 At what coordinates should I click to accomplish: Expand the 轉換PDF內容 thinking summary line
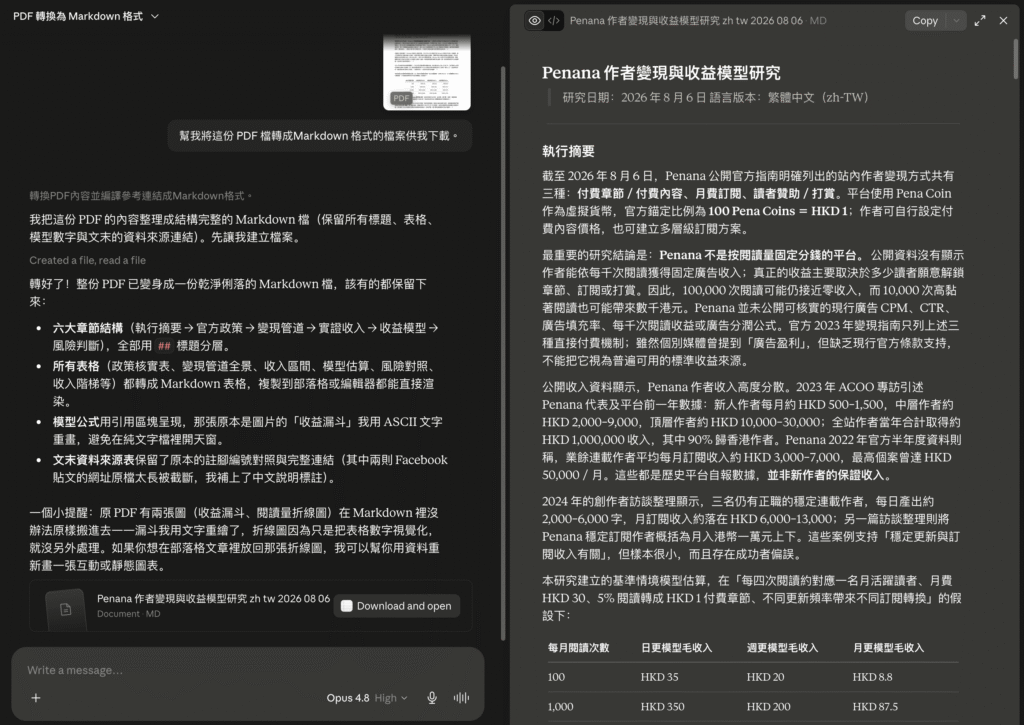pyautogui.click(x=140, y=196)
